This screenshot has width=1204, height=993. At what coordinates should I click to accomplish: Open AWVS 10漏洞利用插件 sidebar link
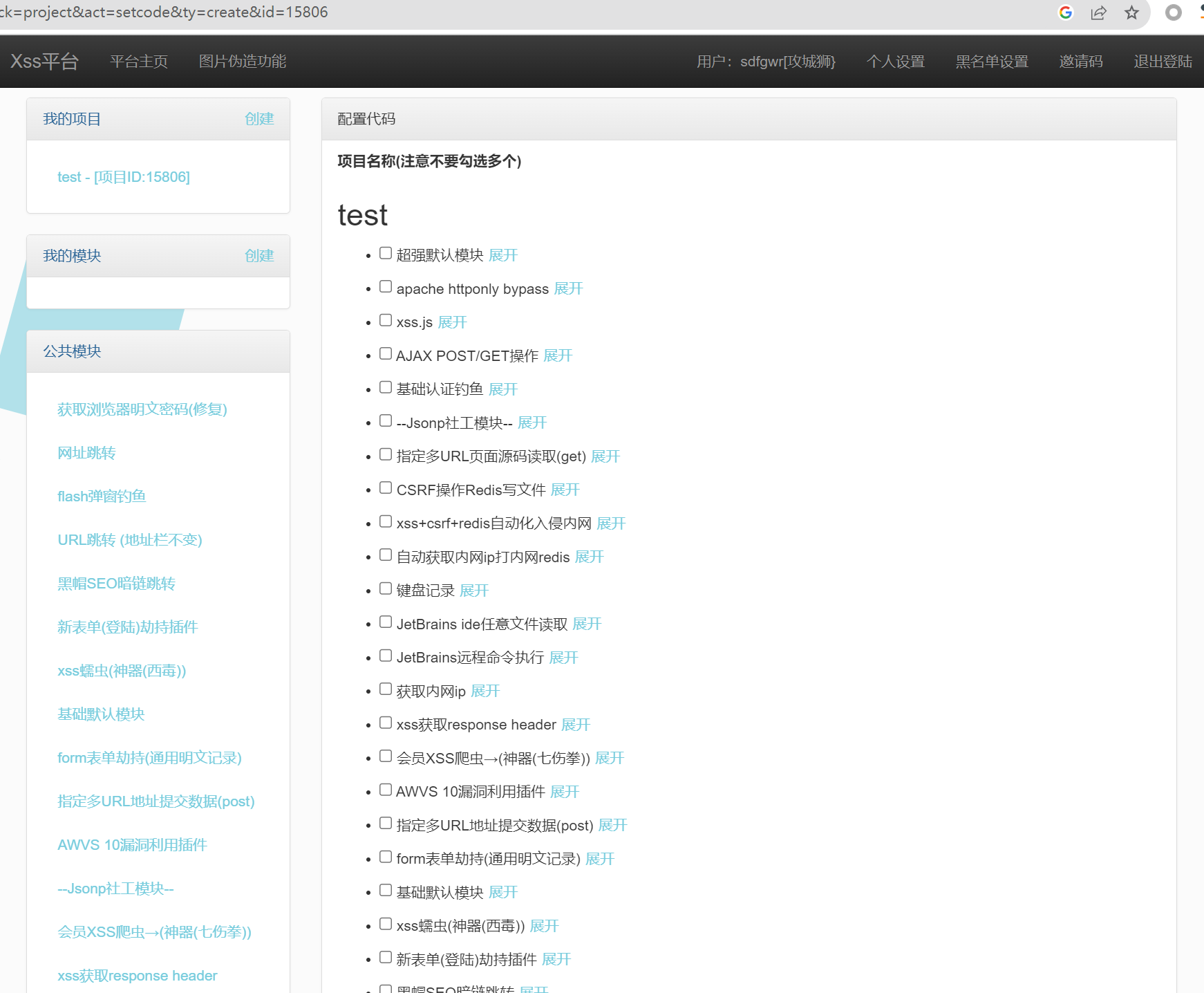coord(133,845)
